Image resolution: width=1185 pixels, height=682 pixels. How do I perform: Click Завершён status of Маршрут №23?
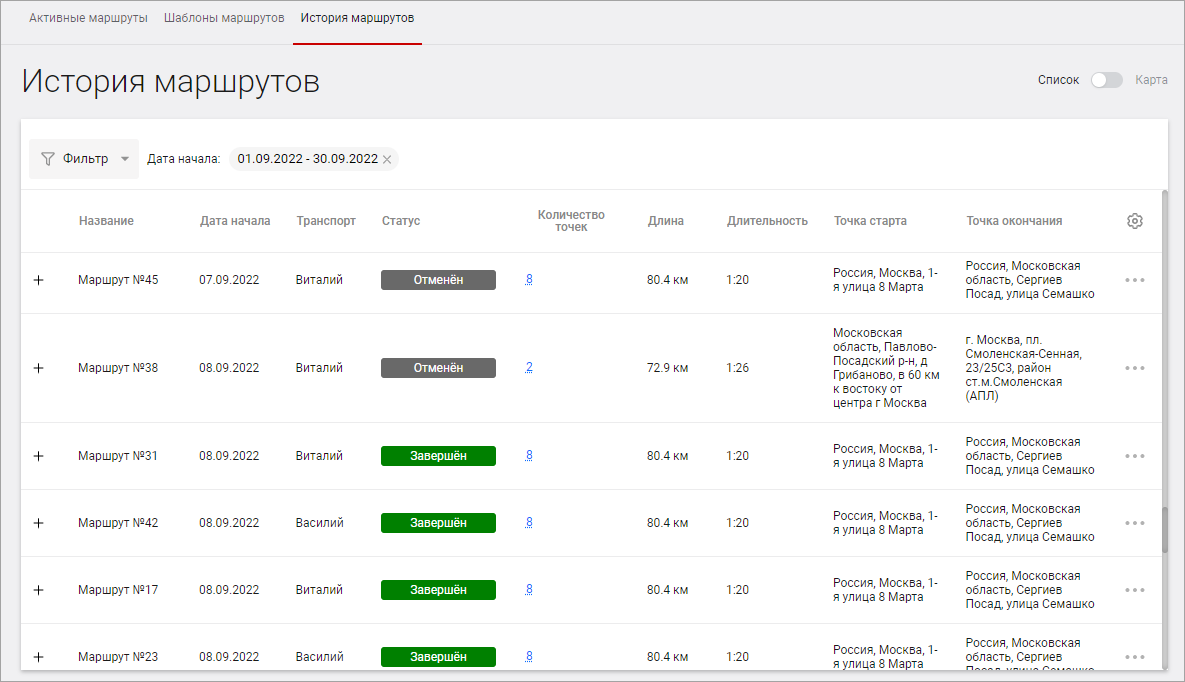point(438,657)
